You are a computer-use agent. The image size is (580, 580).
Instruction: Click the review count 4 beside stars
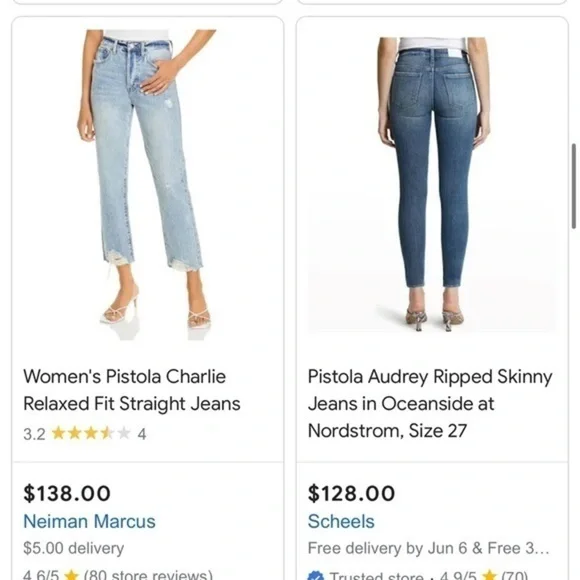(x=142, y=434)
